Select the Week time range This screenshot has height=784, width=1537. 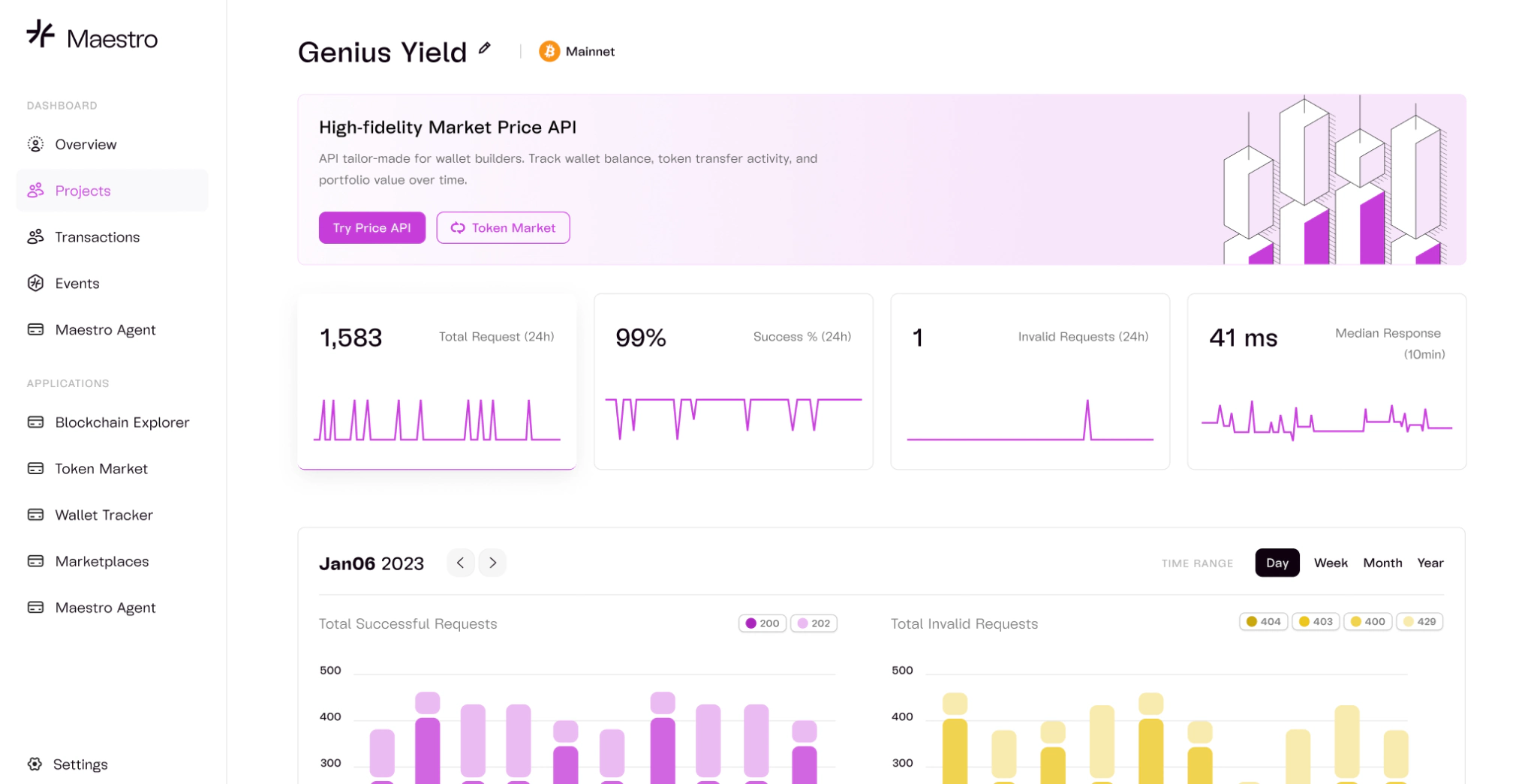pos(1331,563)
